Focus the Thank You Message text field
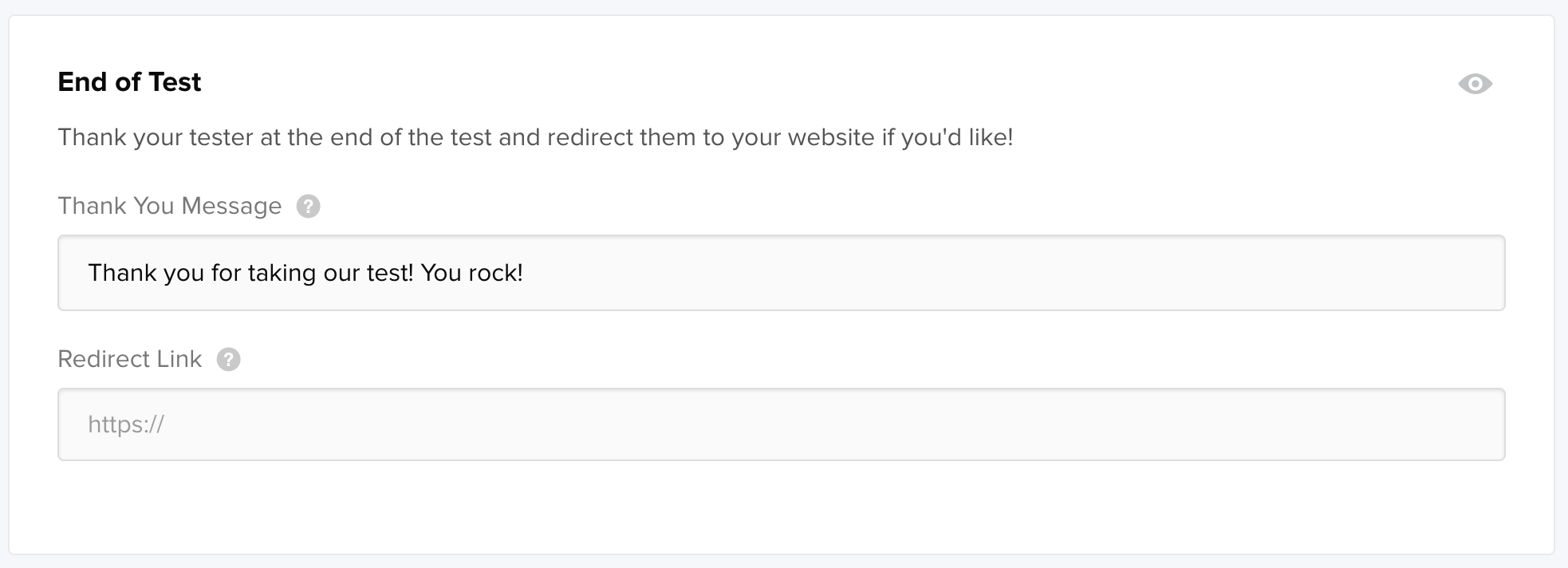Screen dimensions: 1568x568 point(781,273)
